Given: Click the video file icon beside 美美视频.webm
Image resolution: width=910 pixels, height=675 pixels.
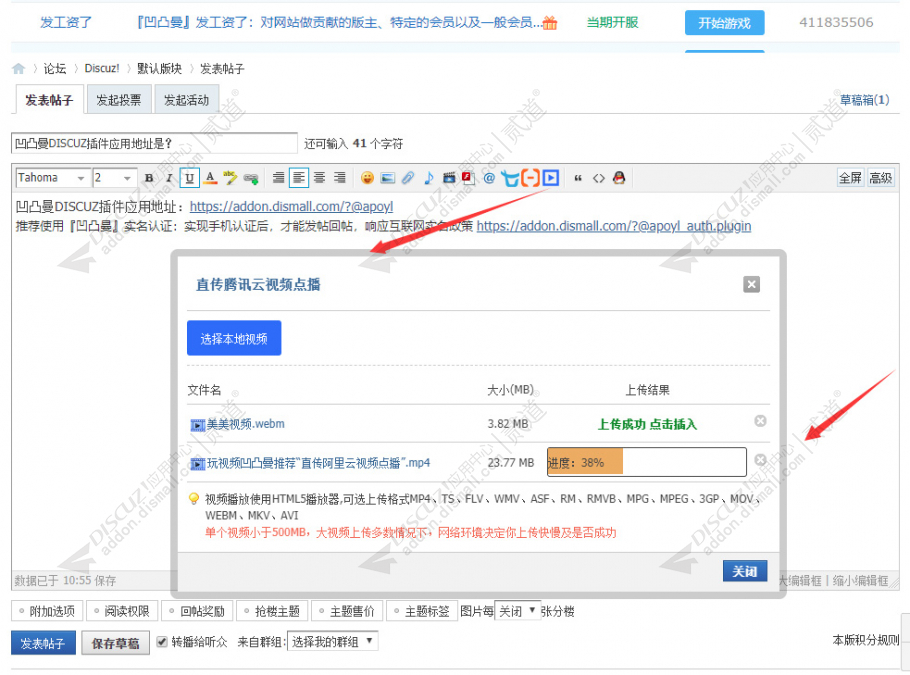Looking at the screenshot, I should click(198, 425).
